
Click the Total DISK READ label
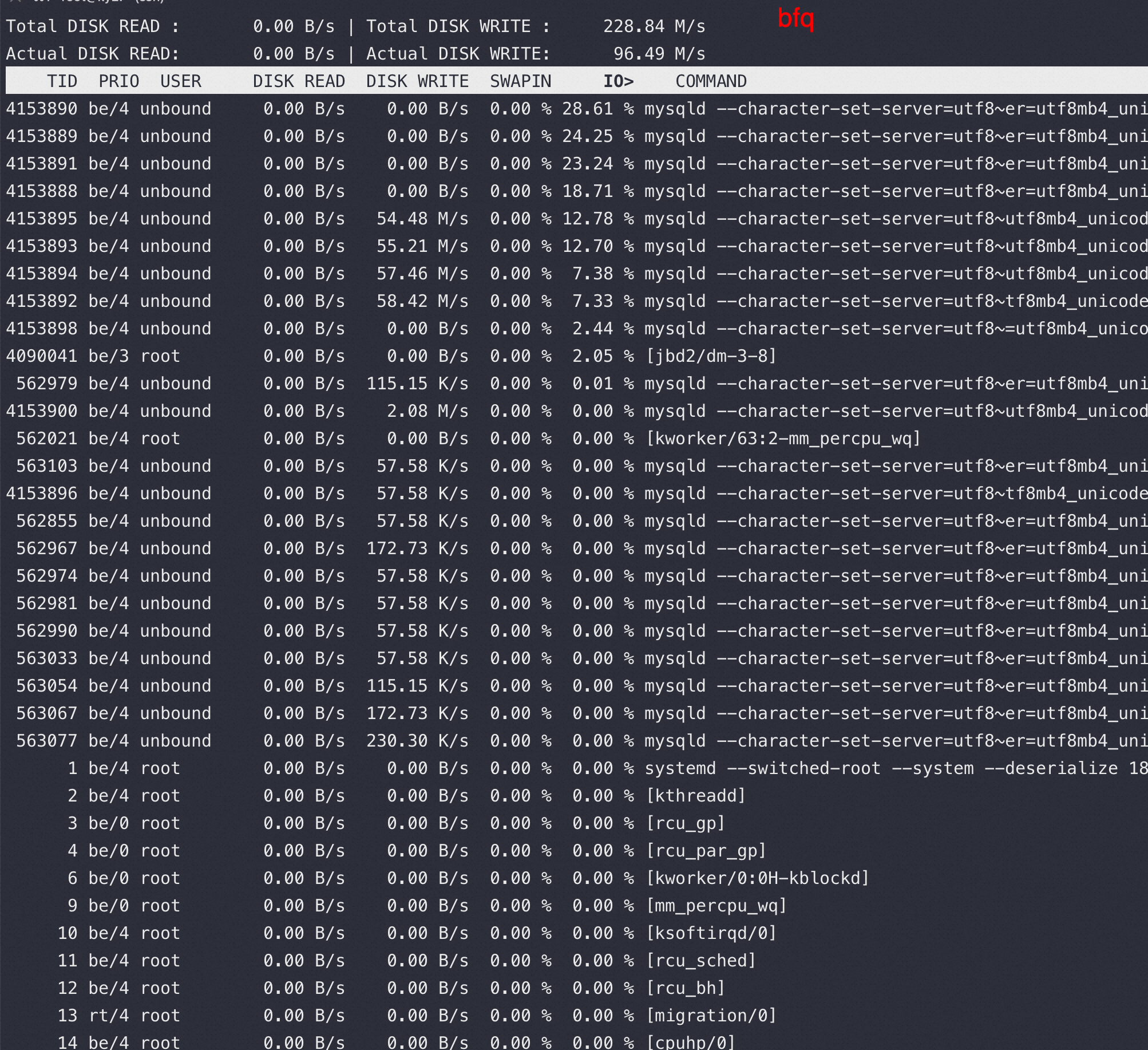click(x=93, y=26)
